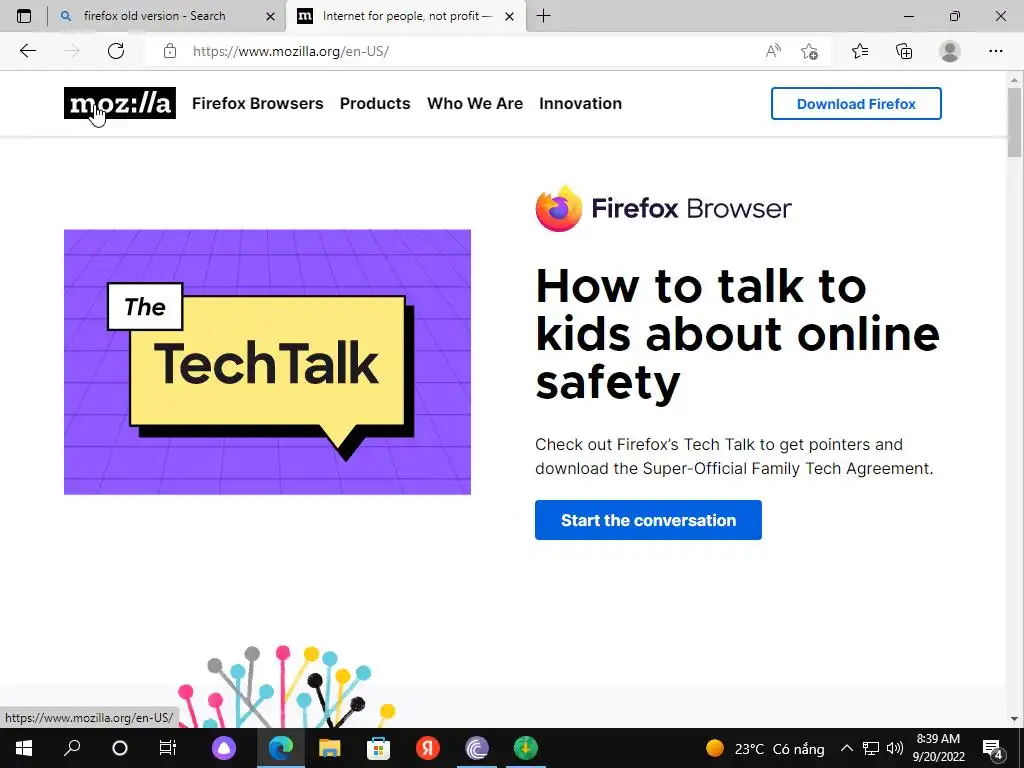Screen dimensions: 1024x768
Task: Click the mozilla logo
Action: (120, 103)
